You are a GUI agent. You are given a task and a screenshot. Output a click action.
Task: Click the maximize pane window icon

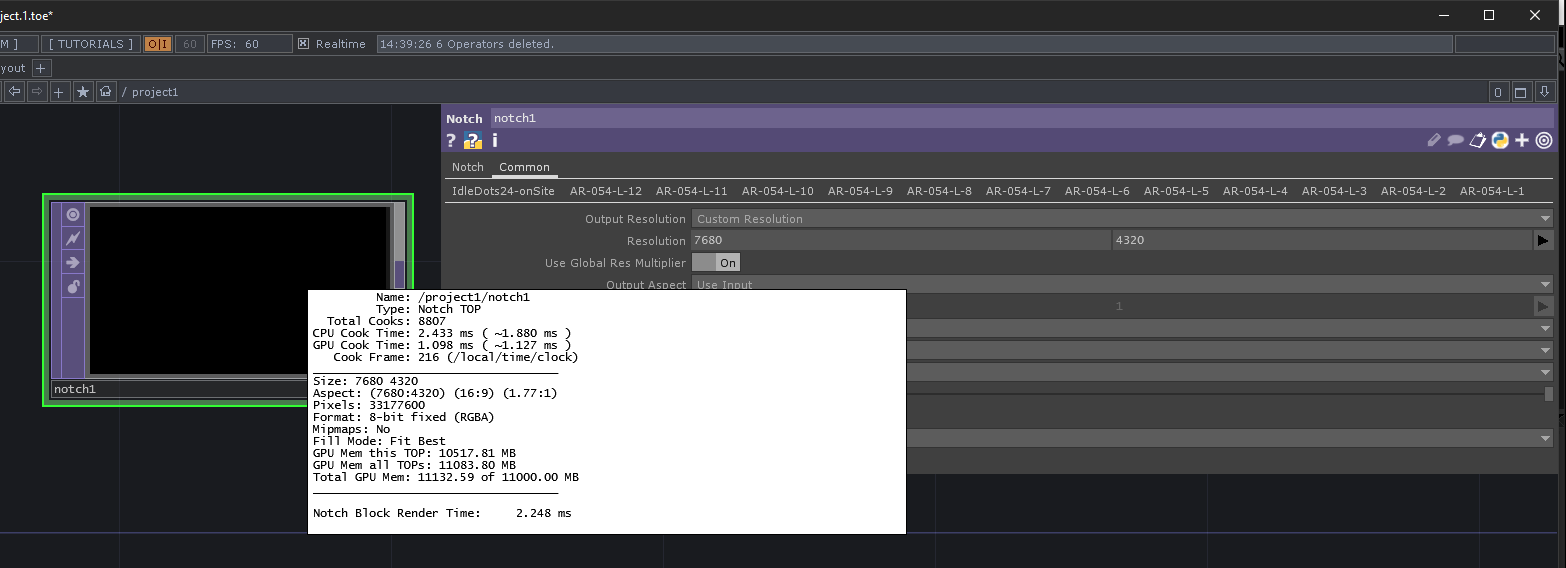1521,93
